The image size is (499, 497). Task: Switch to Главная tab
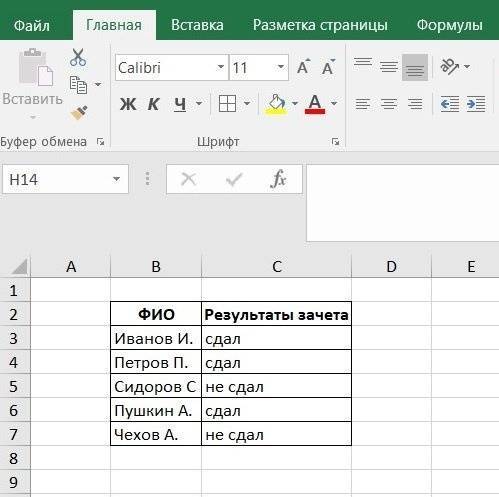tap(114, 25)
